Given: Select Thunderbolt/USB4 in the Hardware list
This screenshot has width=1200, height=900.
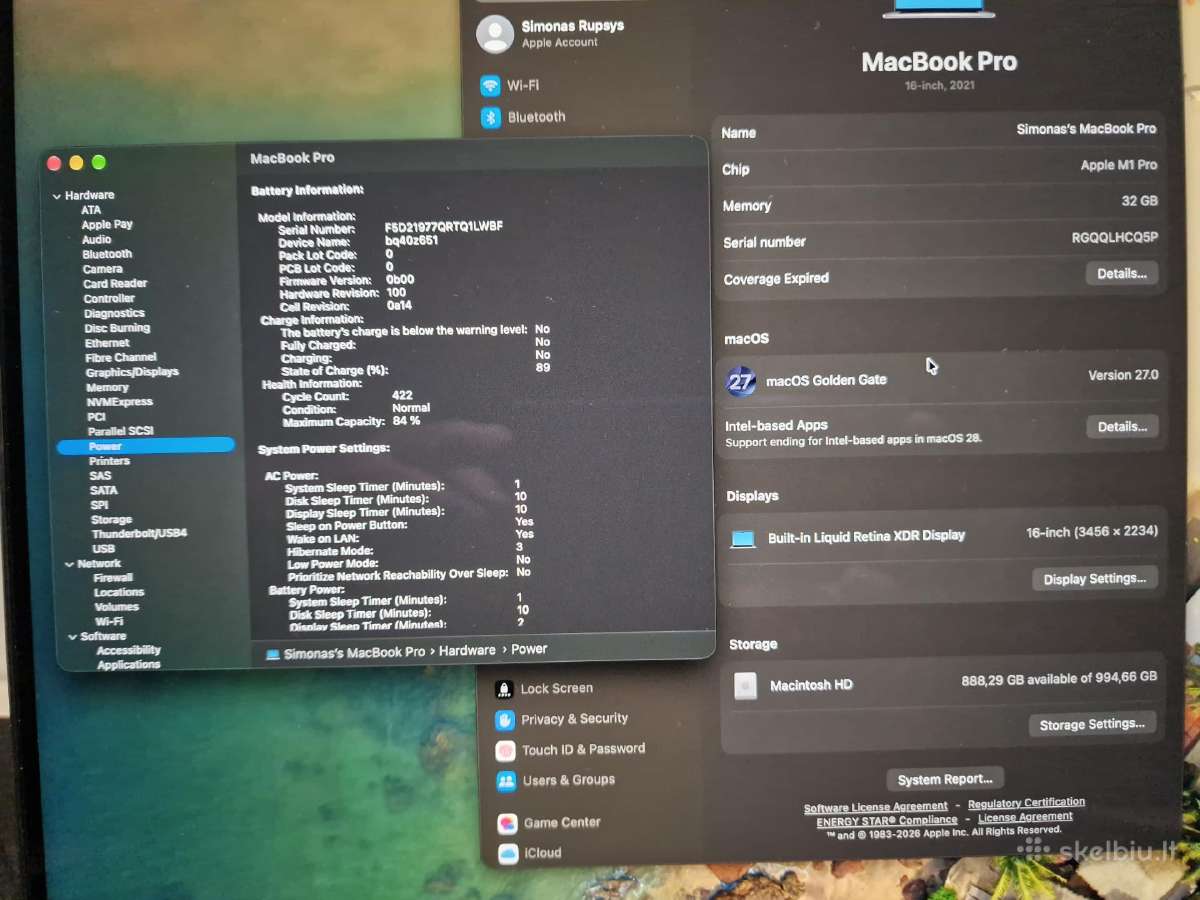Looking at the screenshot, I should [139, 534].
